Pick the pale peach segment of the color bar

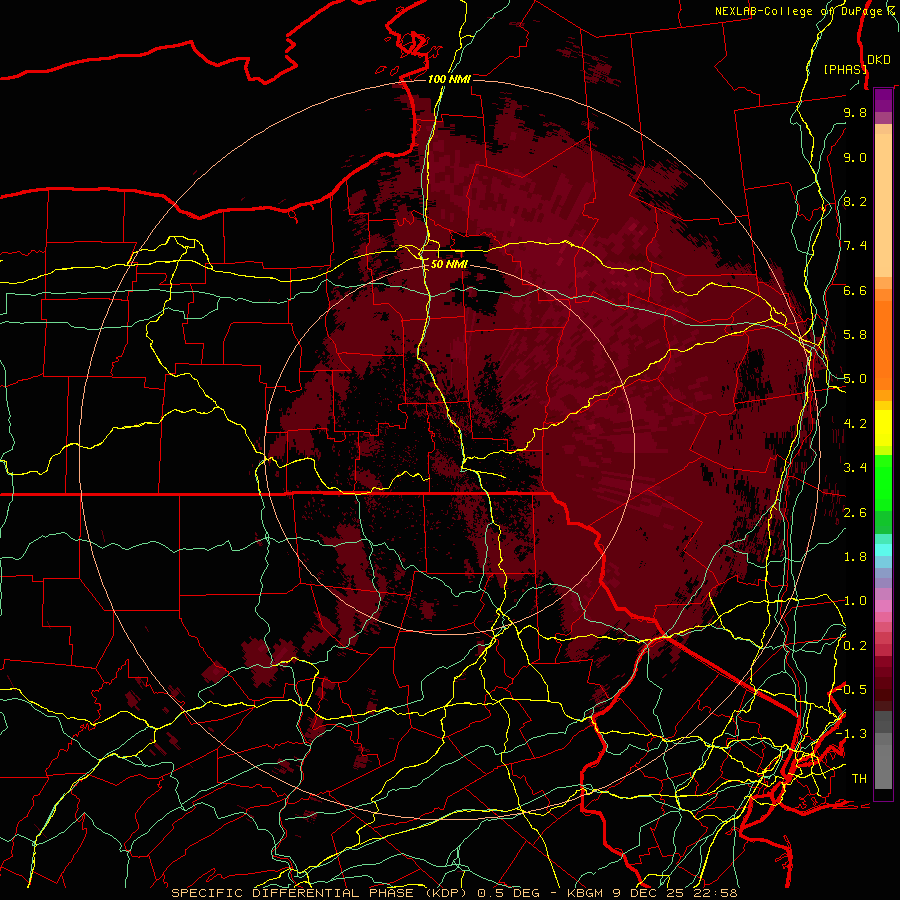pyautogui.click(x=883, y=205)
